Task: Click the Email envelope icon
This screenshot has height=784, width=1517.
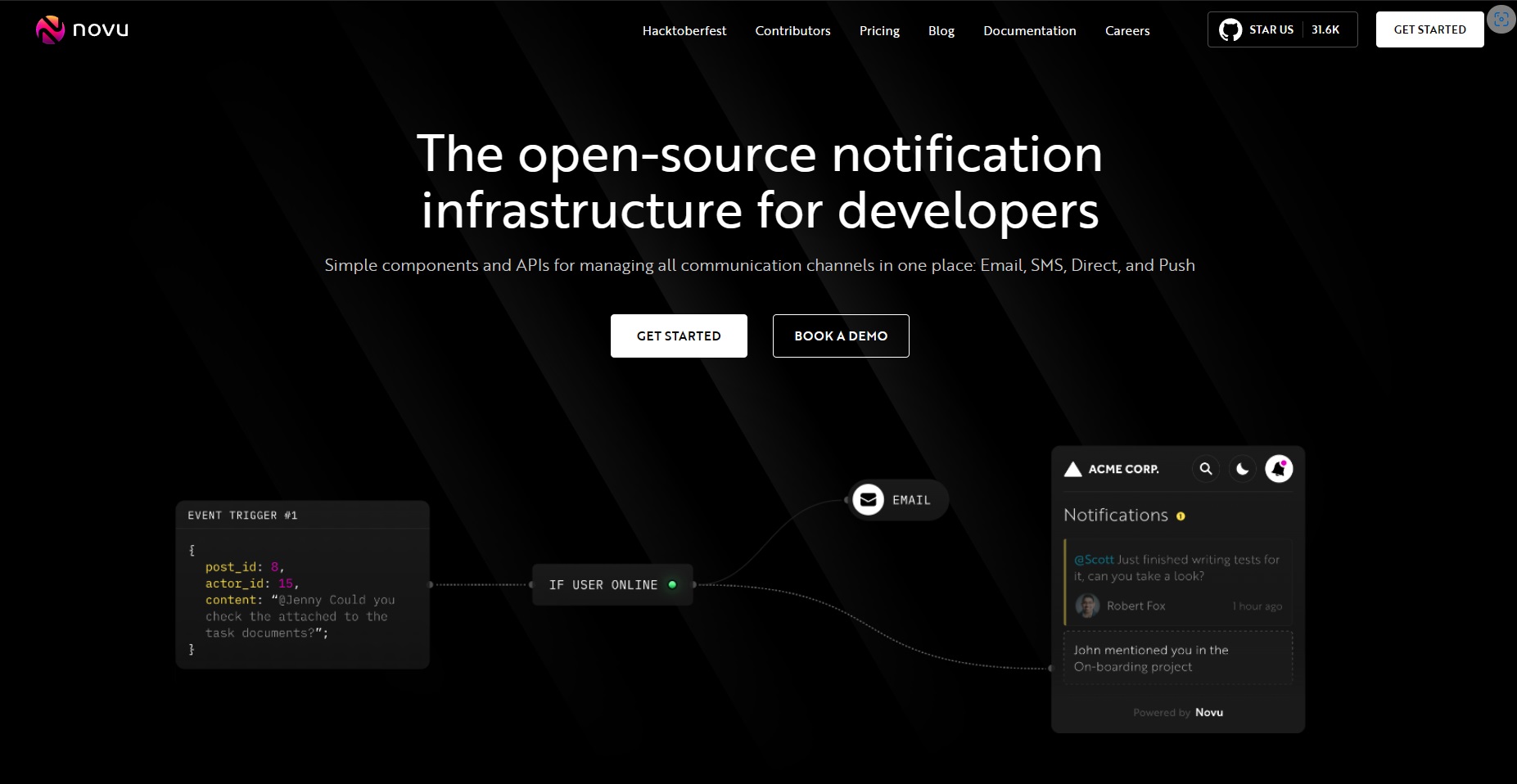Action: coord(868,499)
